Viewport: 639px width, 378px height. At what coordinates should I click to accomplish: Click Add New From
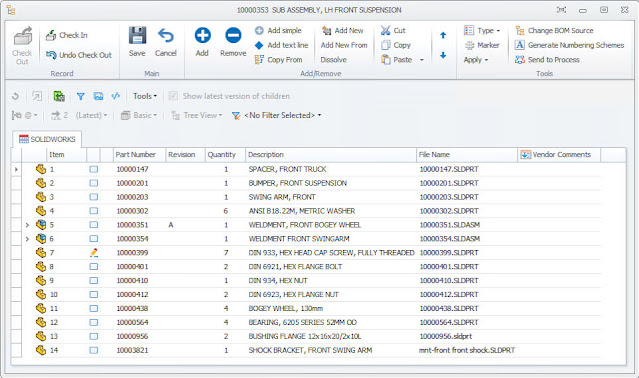point(344,45)
